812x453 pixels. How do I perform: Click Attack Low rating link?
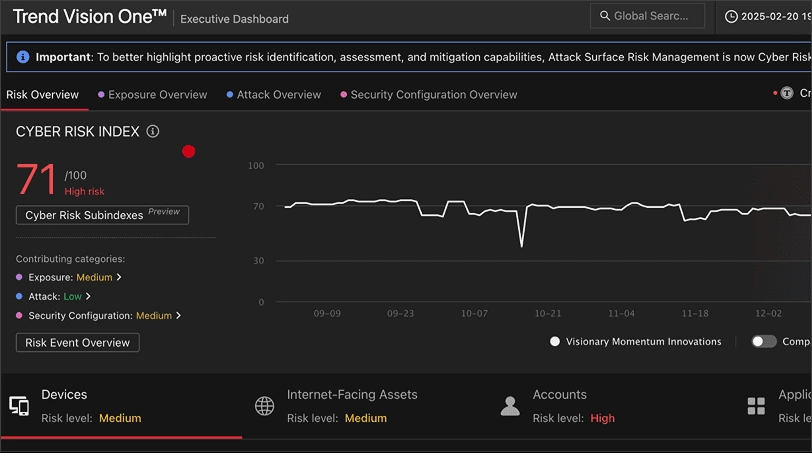click(72, 297)
